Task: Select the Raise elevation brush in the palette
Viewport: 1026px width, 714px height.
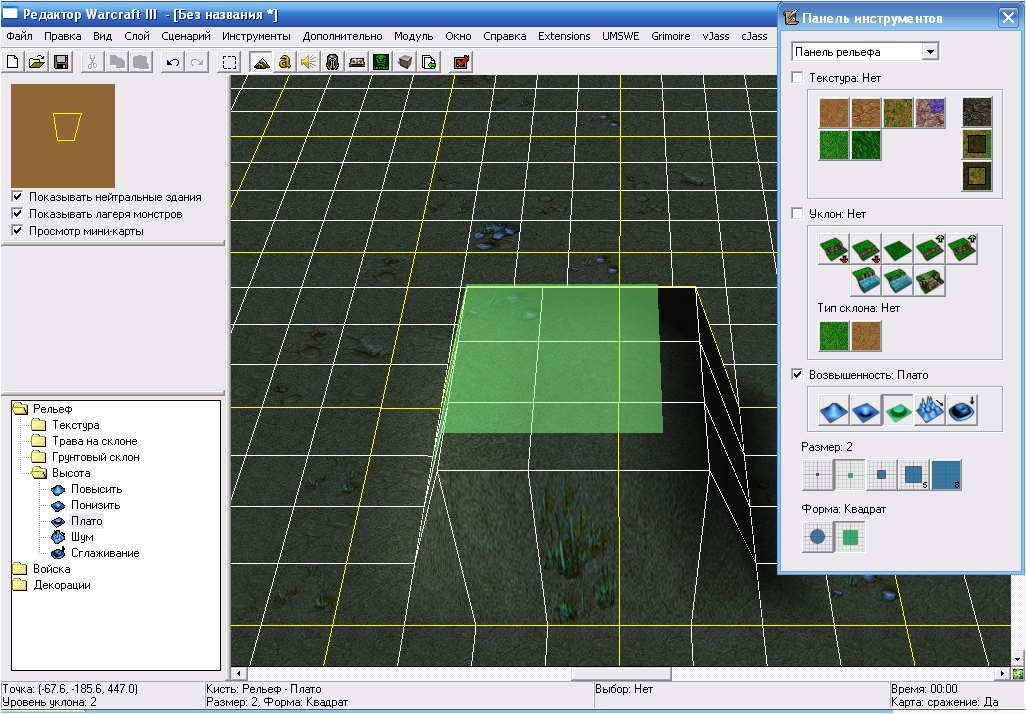Action: click(832, 410)
